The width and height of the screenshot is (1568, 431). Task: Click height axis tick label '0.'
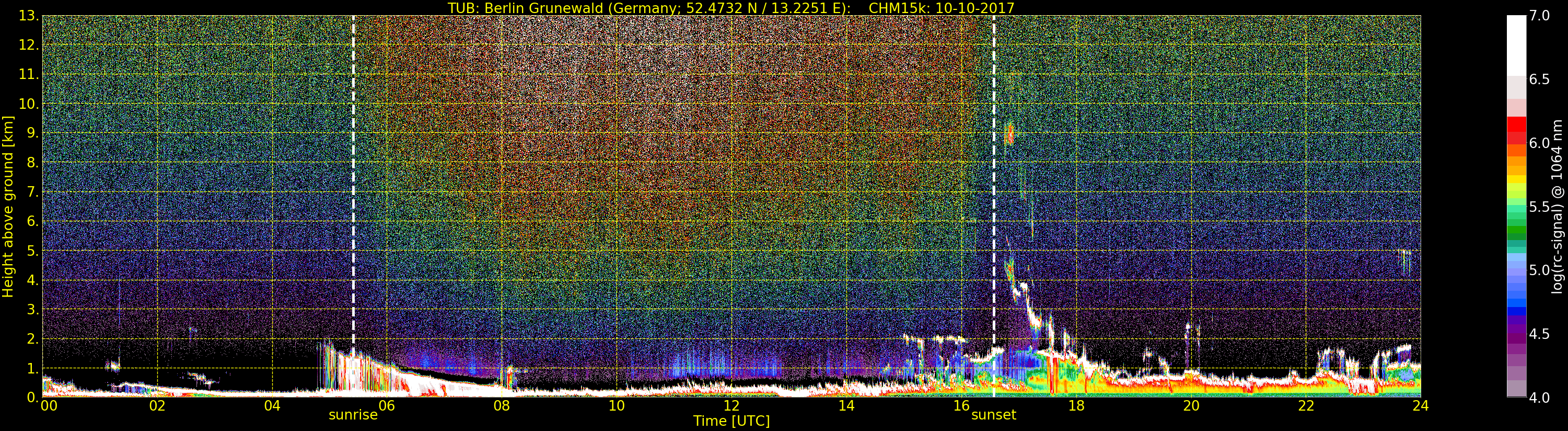tap(33, 397)
